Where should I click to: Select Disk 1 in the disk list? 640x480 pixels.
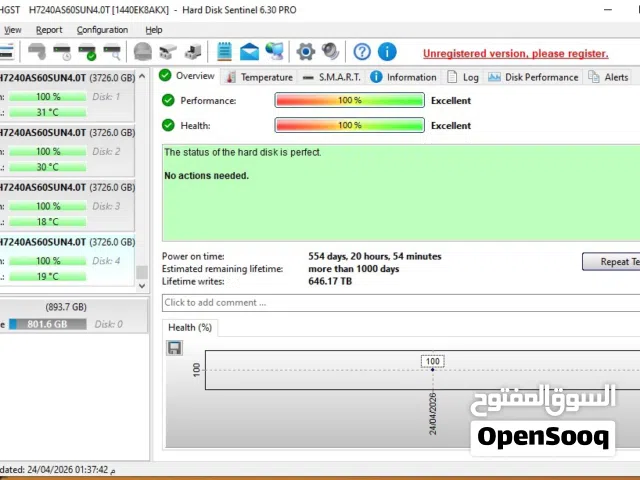pyautogui.click(x=67, y=95)
